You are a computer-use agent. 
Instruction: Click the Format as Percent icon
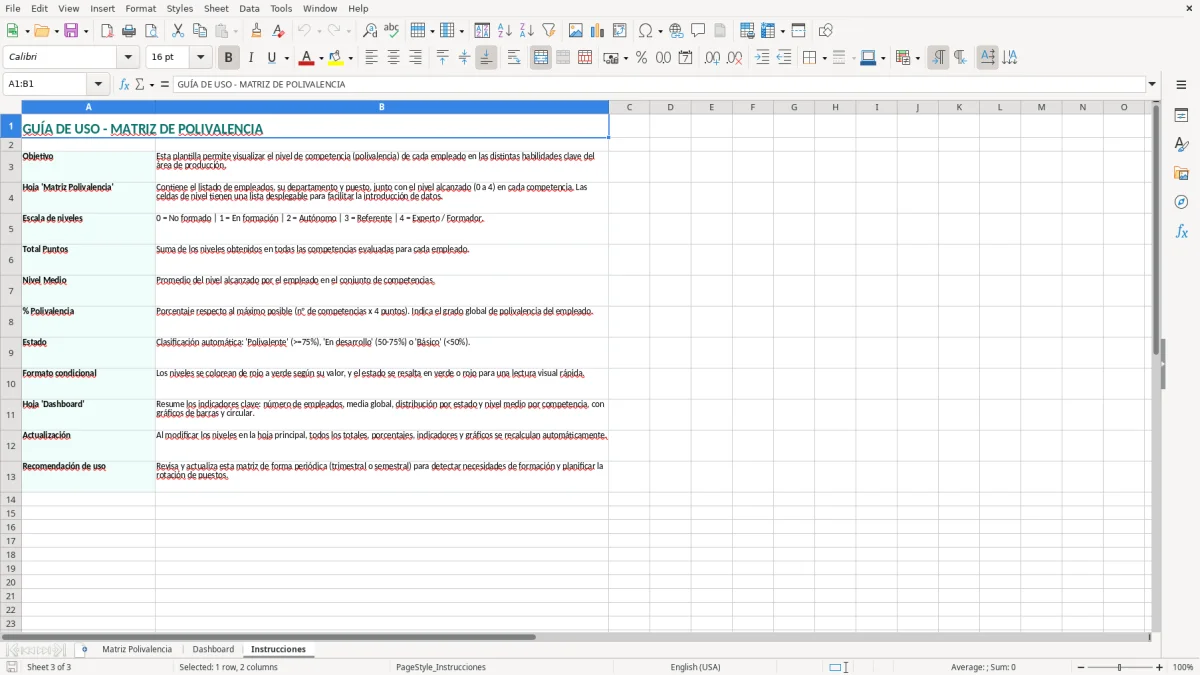pos(641,58)
